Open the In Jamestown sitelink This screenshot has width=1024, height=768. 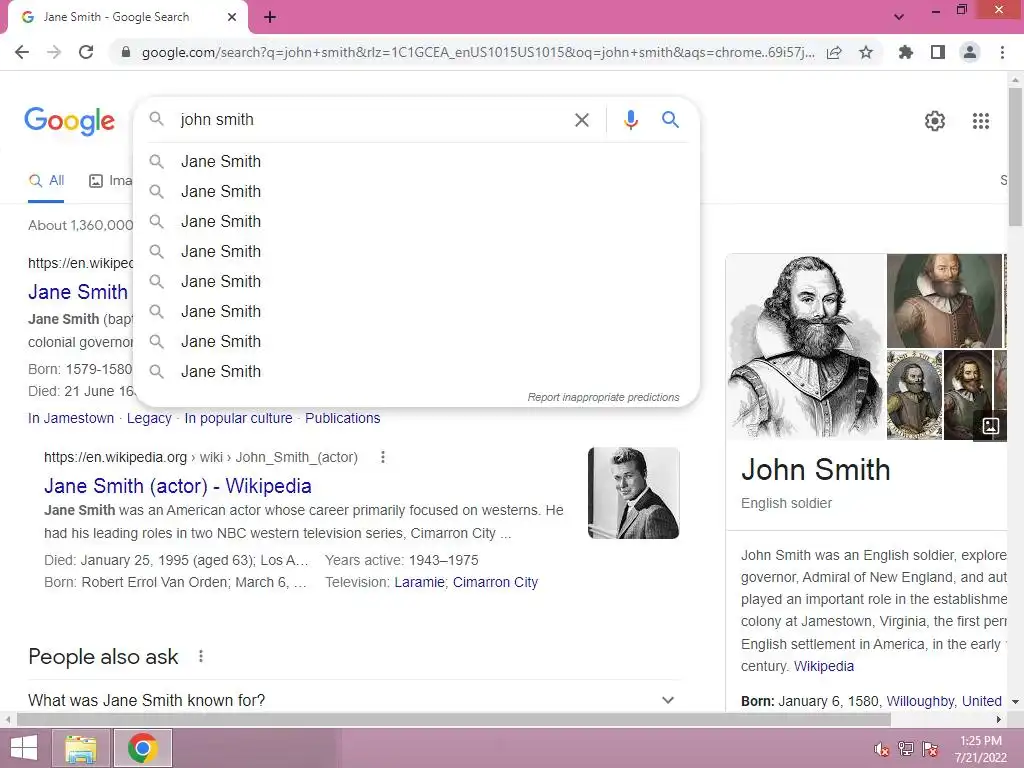click(71, 418)
